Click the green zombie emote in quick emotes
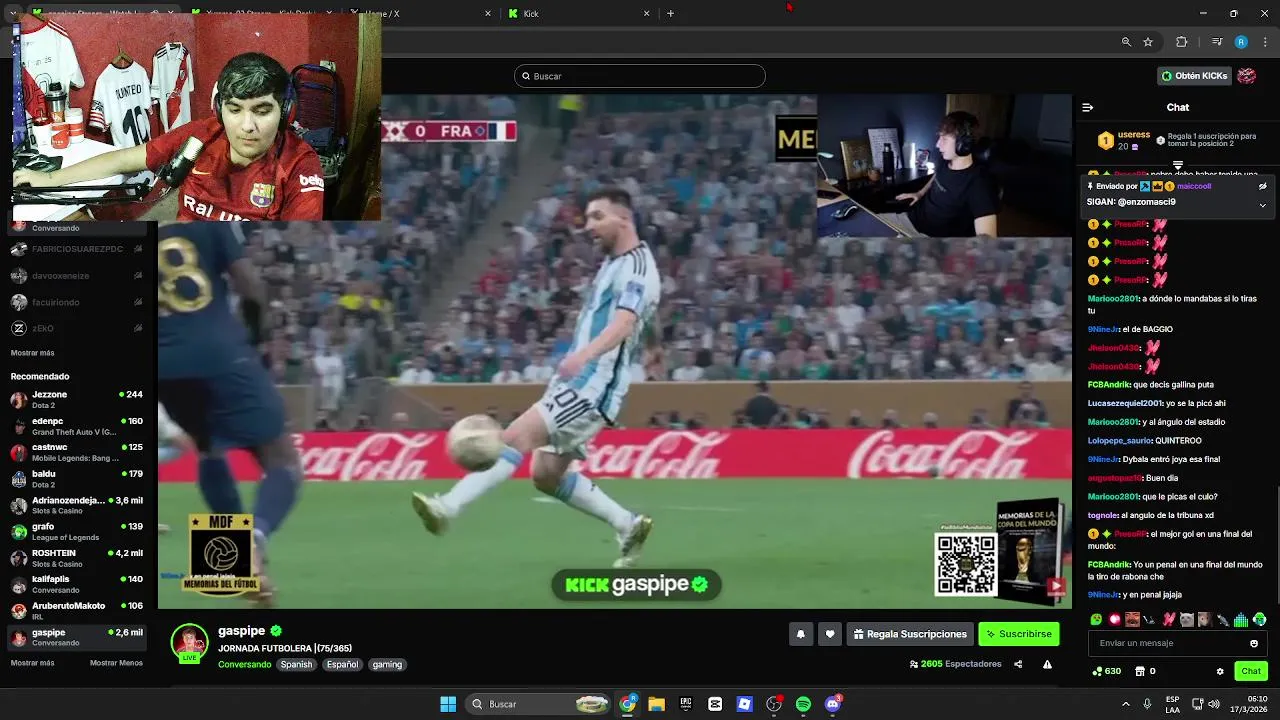 coord(1097,620)
